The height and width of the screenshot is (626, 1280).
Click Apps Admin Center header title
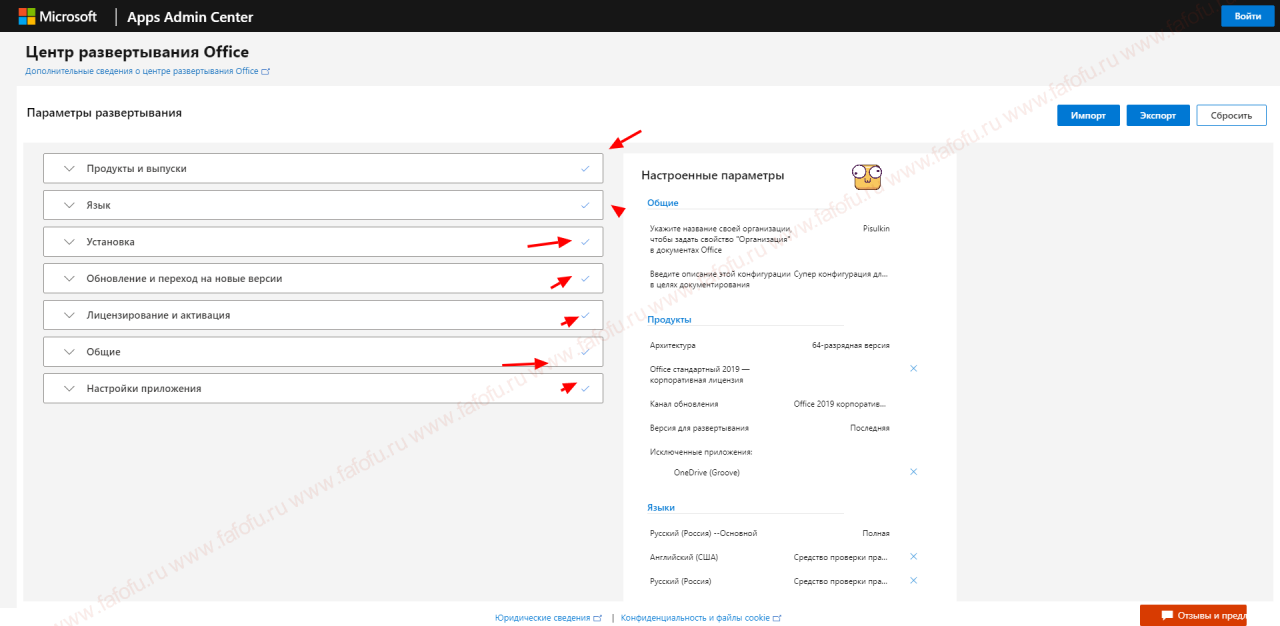coord(190,17)
